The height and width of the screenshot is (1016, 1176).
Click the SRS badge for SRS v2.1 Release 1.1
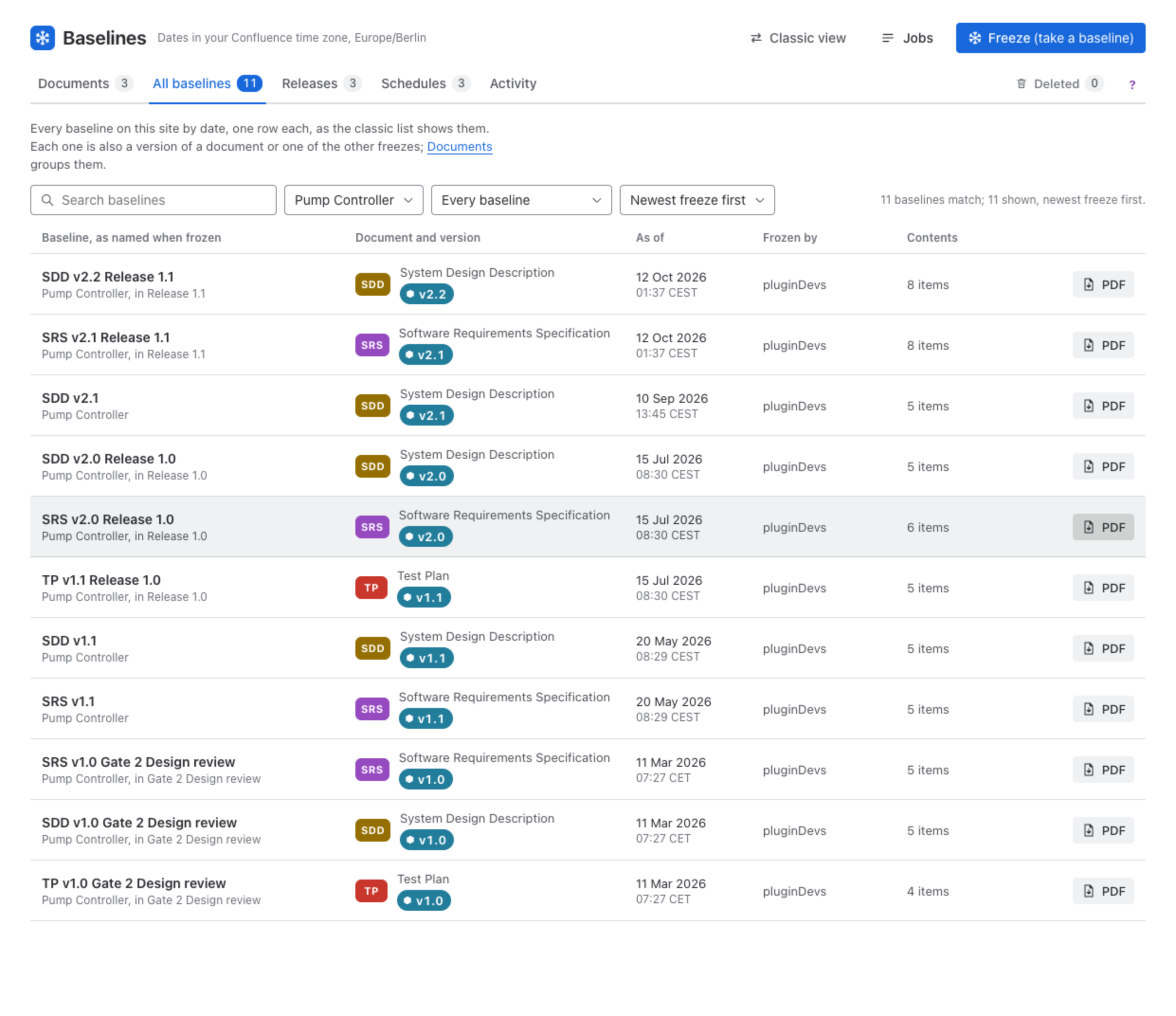tap(372, 345)
